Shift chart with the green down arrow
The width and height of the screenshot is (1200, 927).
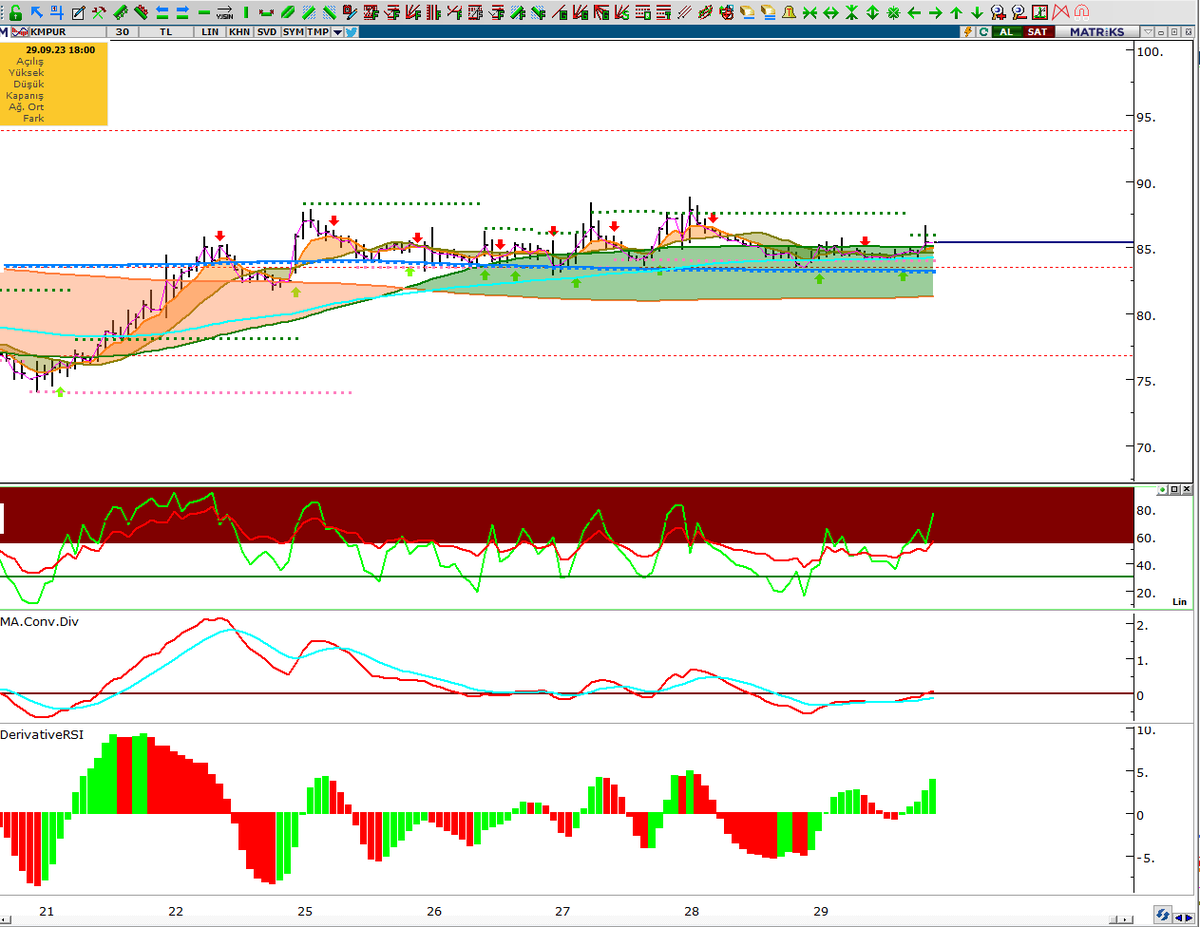[x=977, y=13]
